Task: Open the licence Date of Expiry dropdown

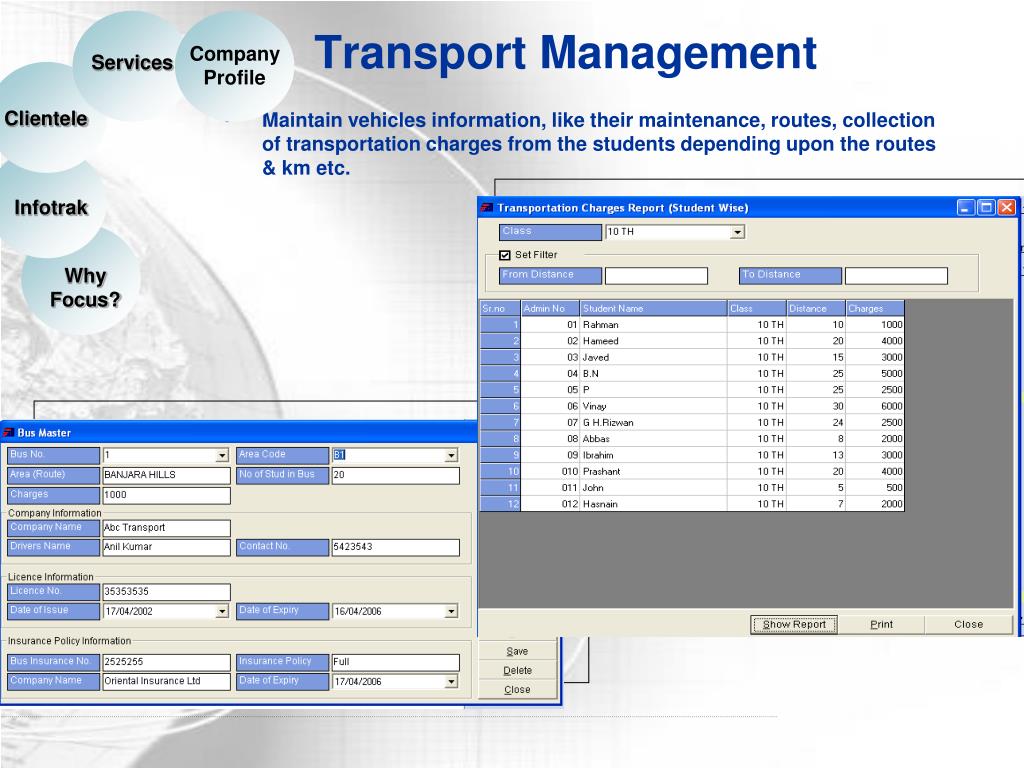Action: [x=451, y=611]
